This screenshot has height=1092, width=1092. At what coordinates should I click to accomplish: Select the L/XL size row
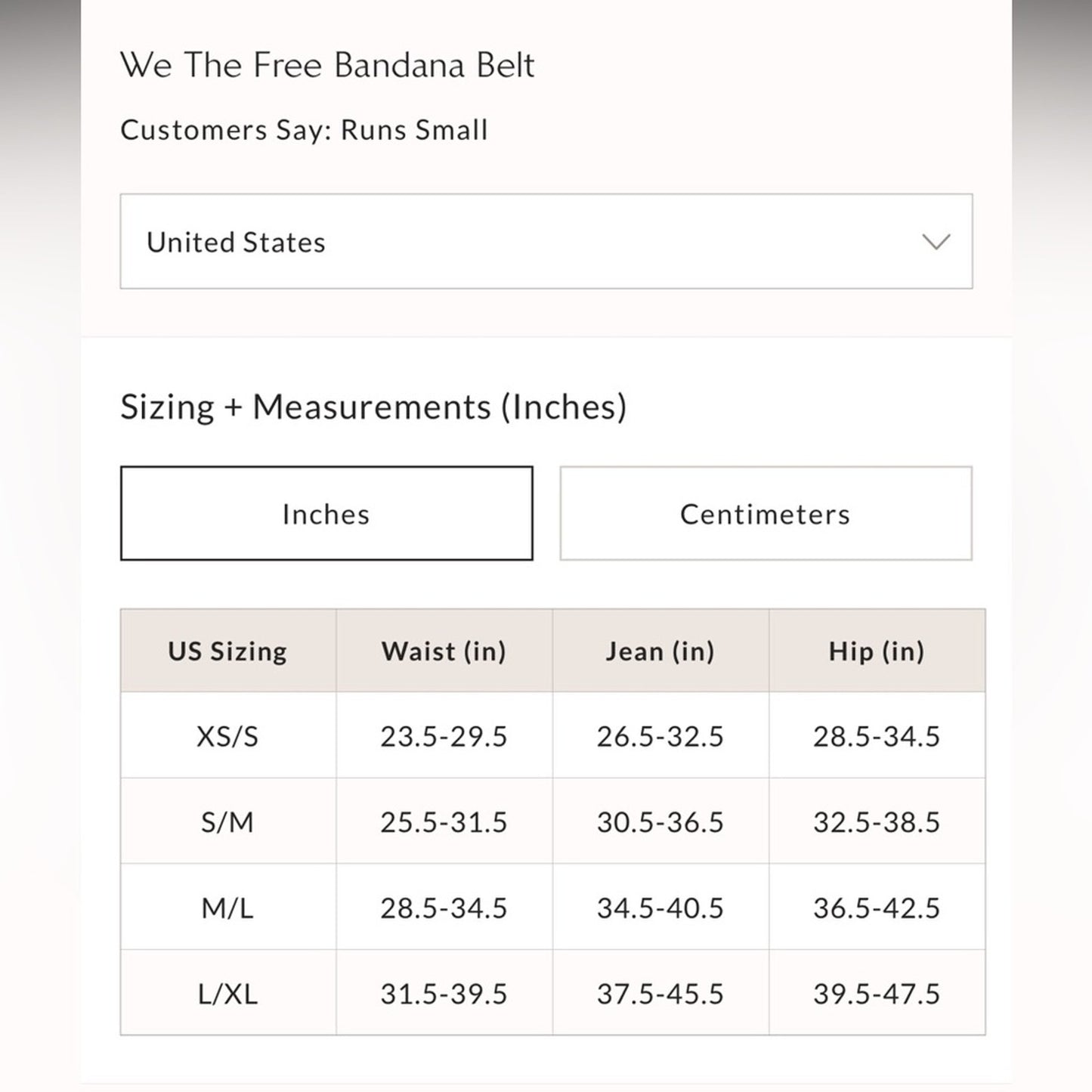point(228,992)
